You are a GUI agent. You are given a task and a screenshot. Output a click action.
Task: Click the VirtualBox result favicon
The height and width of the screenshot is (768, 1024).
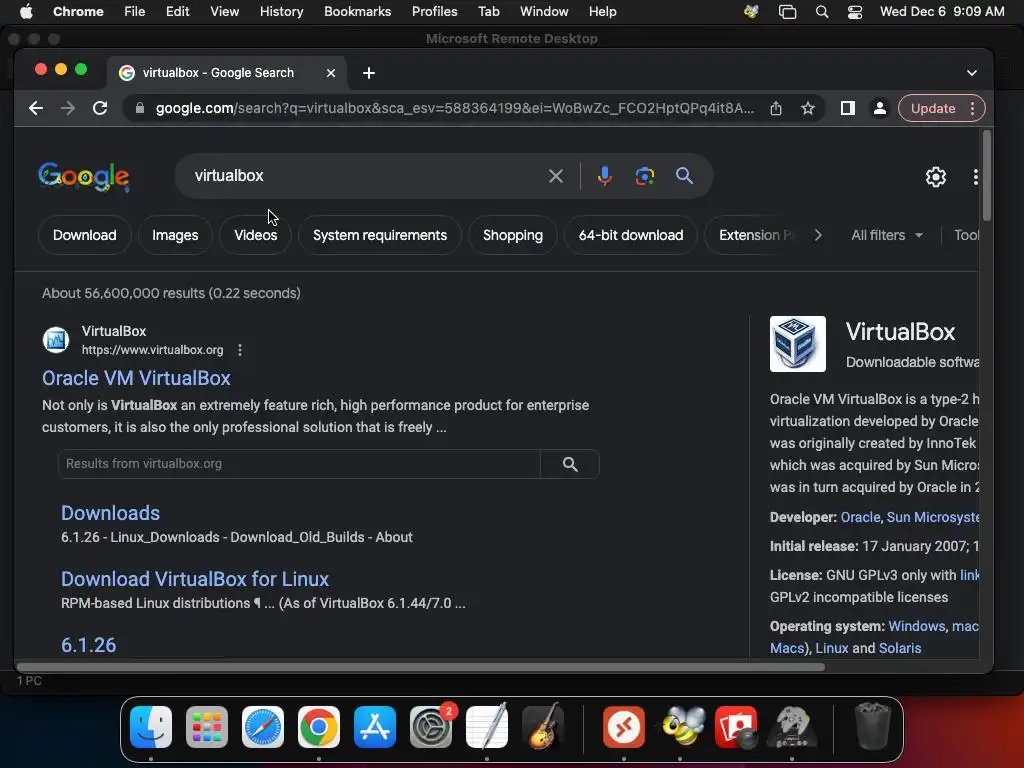coord(56,340)
